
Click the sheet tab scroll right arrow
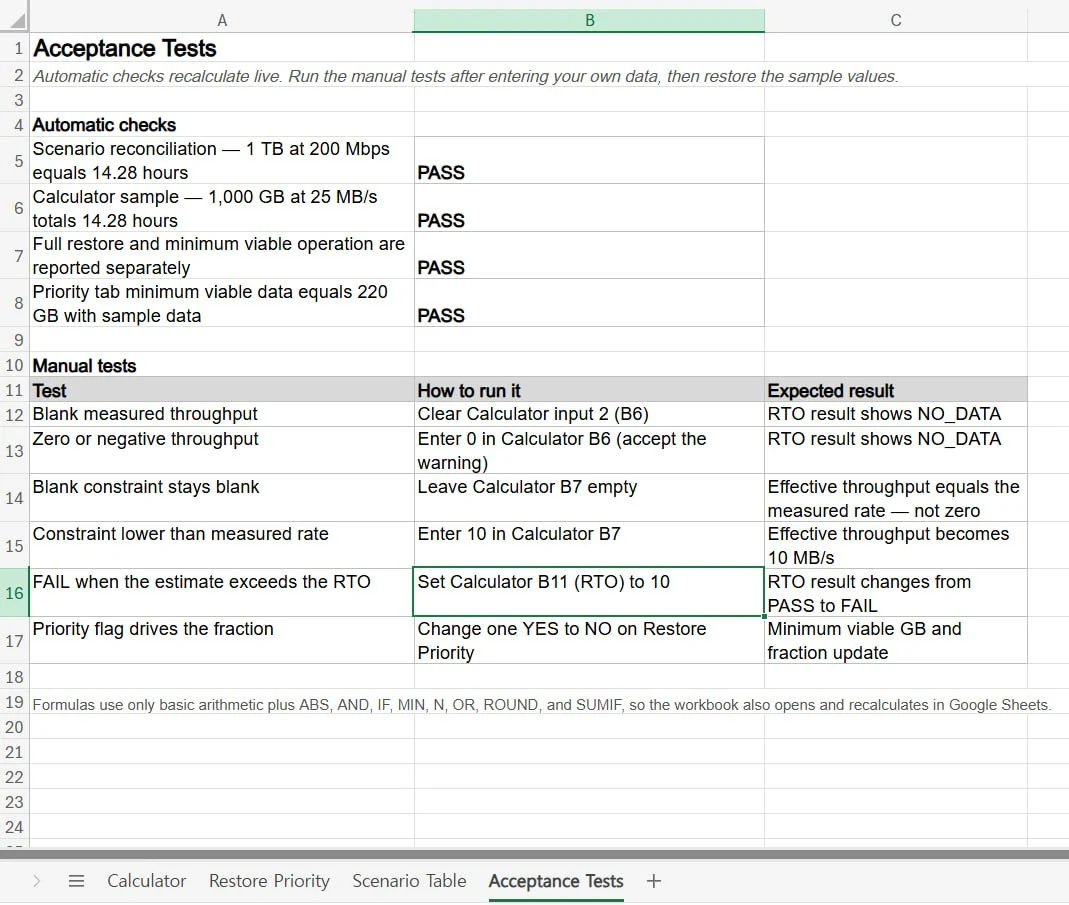point(37,881)
